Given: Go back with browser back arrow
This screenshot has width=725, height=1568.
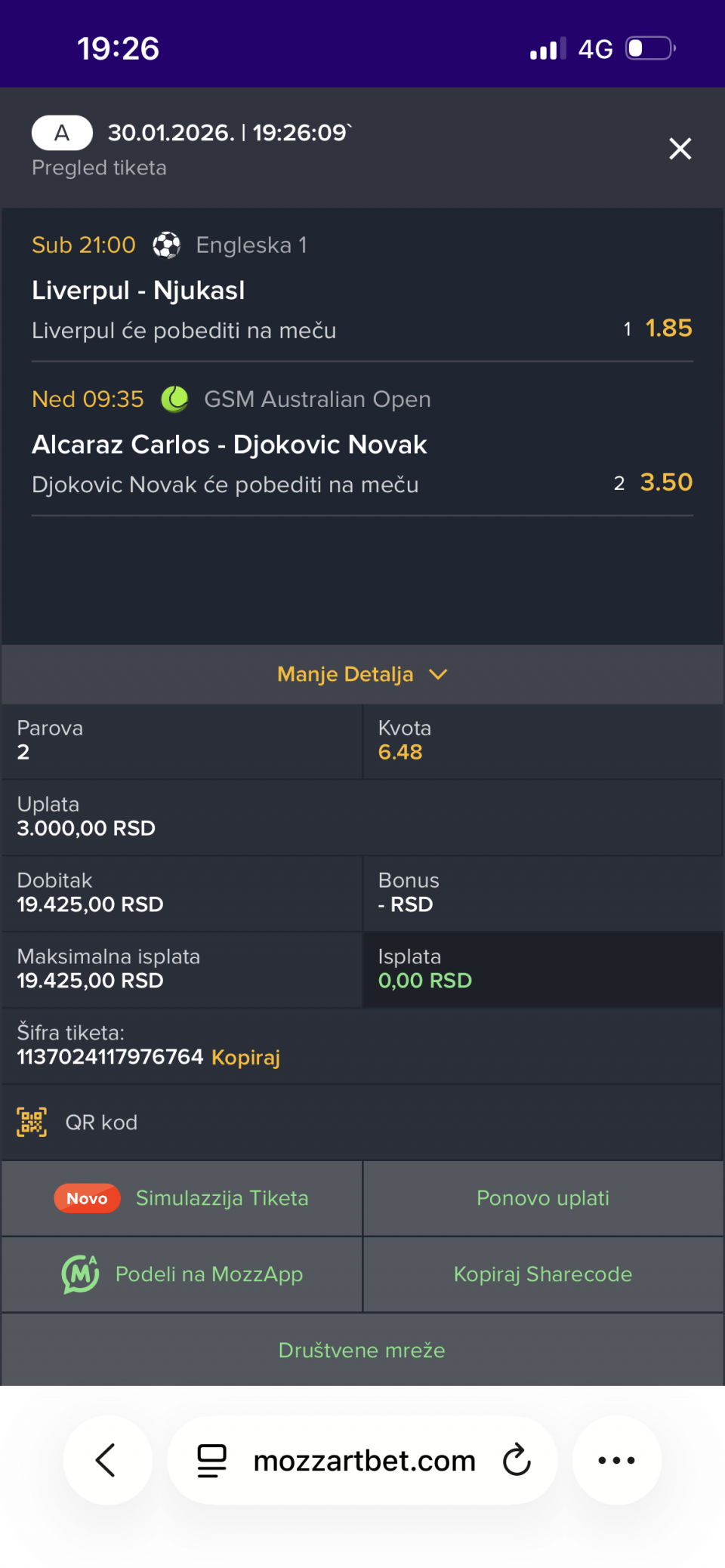Looking at the screenshot, I should pyautogui.click(x=106, y=1460).
